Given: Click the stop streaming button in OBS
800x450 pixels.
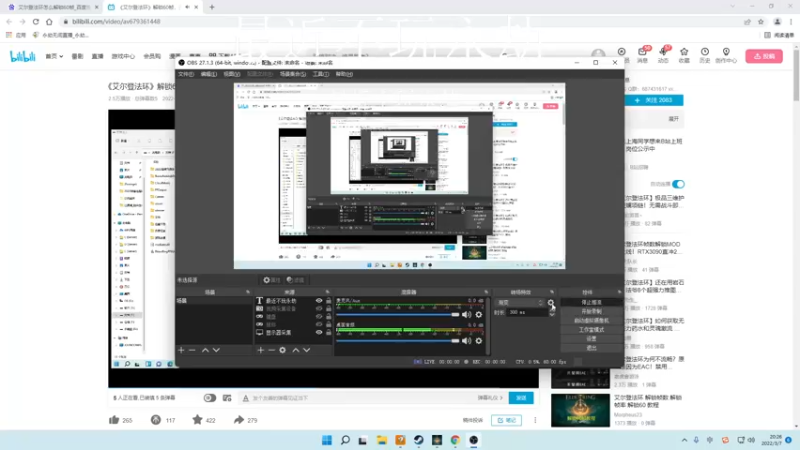Looking at the screenshot, I should click(x=591, y=303).
